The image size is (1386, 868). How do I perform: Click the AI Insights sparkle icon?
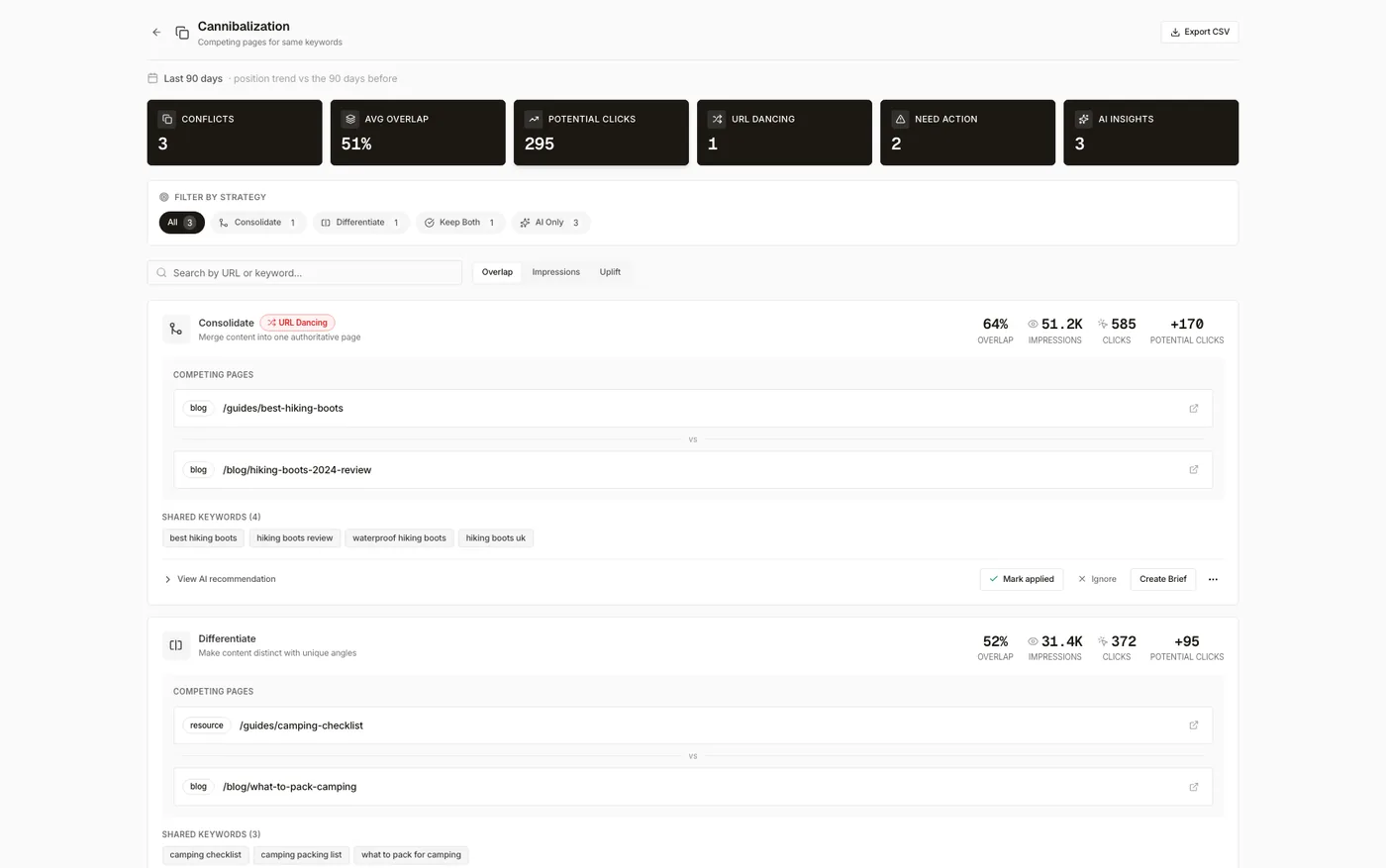point(1083,119)
